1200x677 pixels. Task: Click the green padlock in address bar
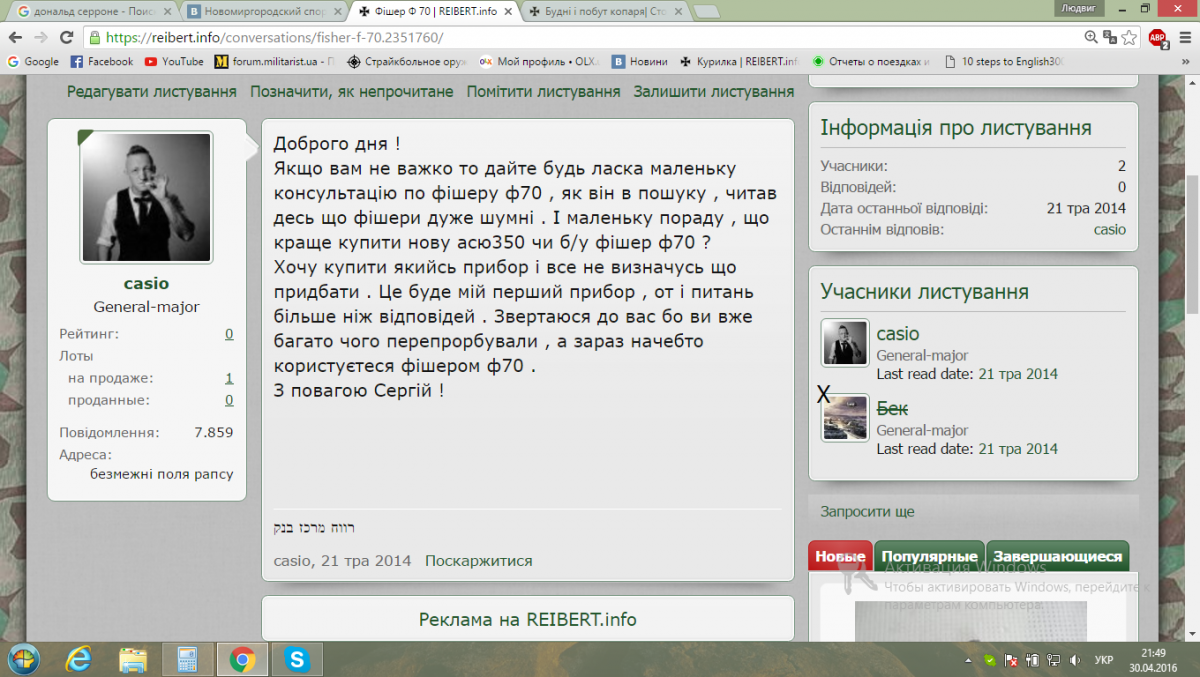tap(95, 38)
